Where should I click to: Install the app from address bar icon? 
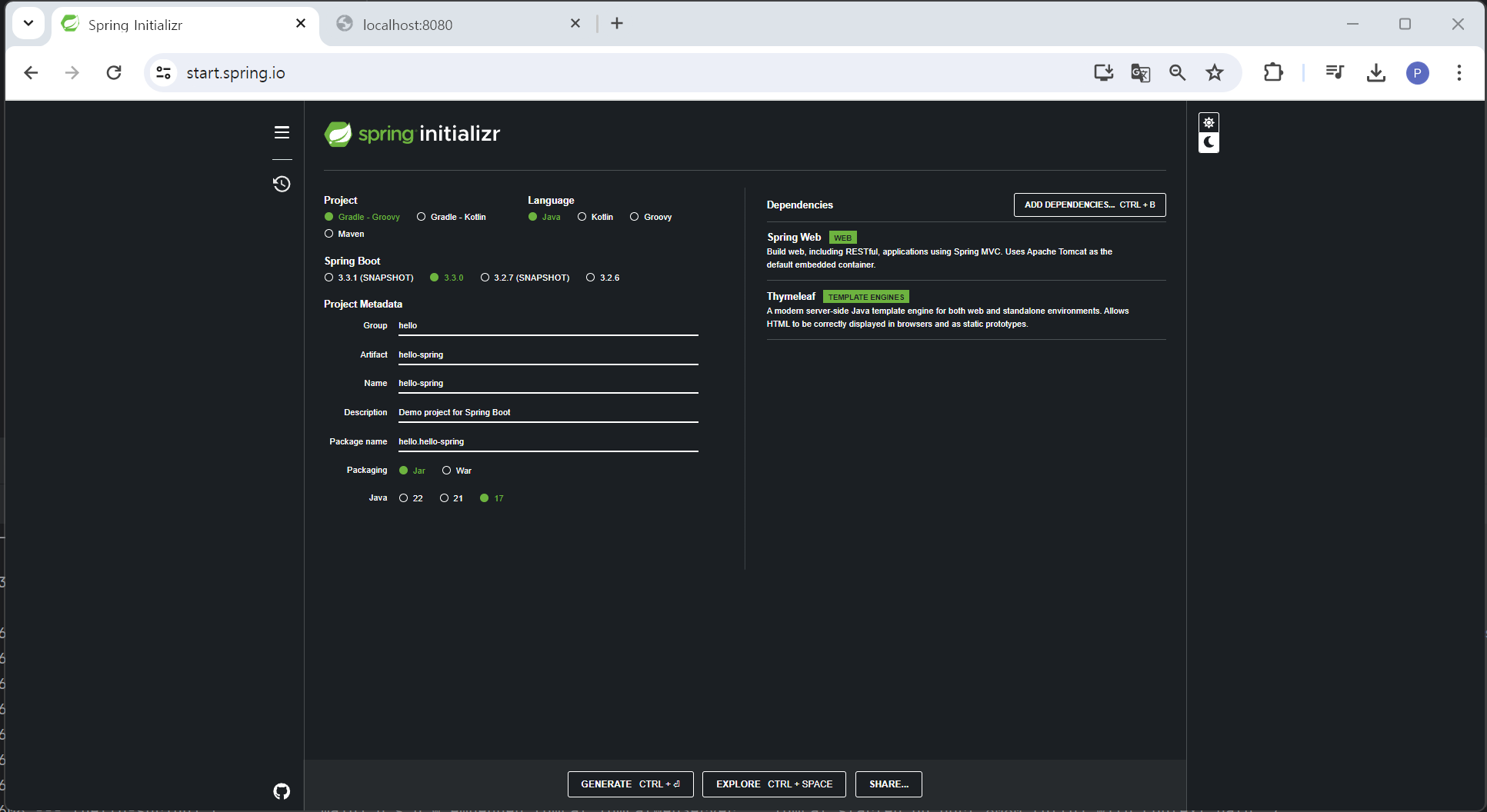[1103, 73]
